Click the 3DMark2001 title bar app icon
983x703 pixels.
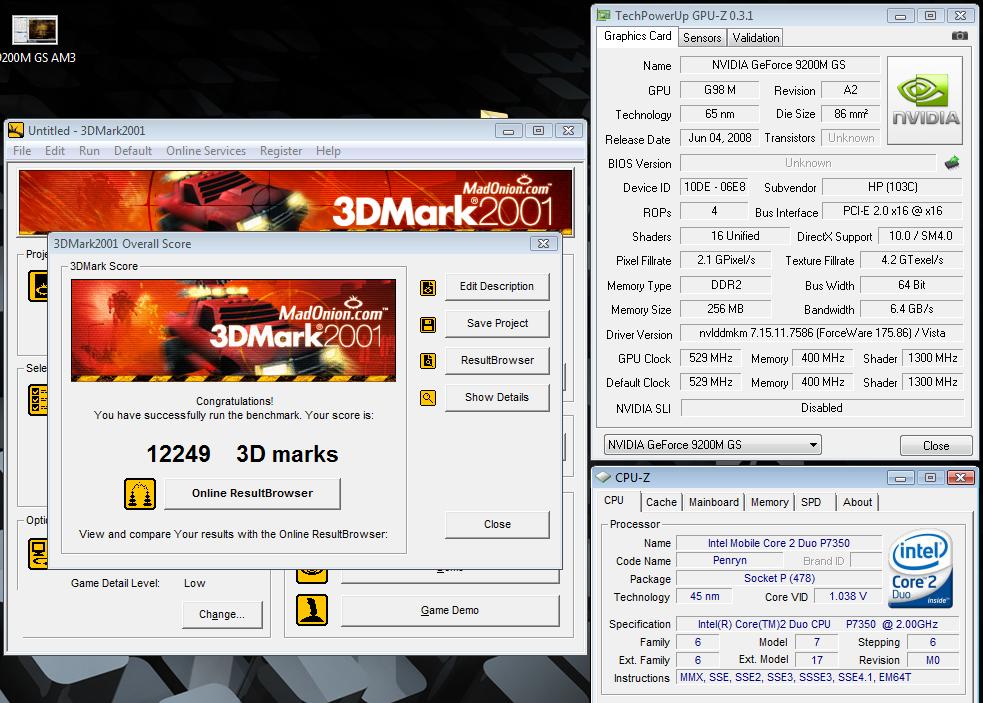point(16,130)
